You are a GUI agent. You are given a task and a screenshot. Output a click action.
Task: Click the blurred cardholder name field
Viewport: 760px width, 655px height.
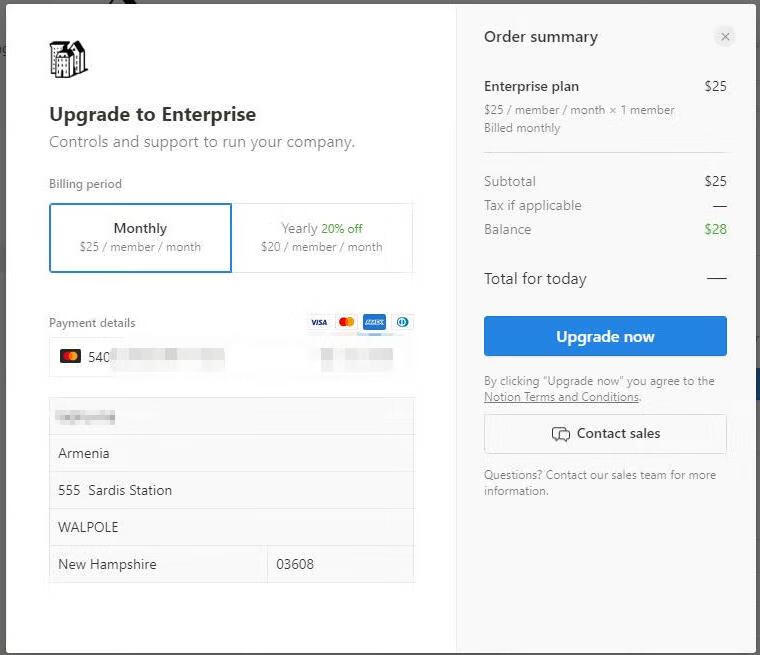click(231, 417)
